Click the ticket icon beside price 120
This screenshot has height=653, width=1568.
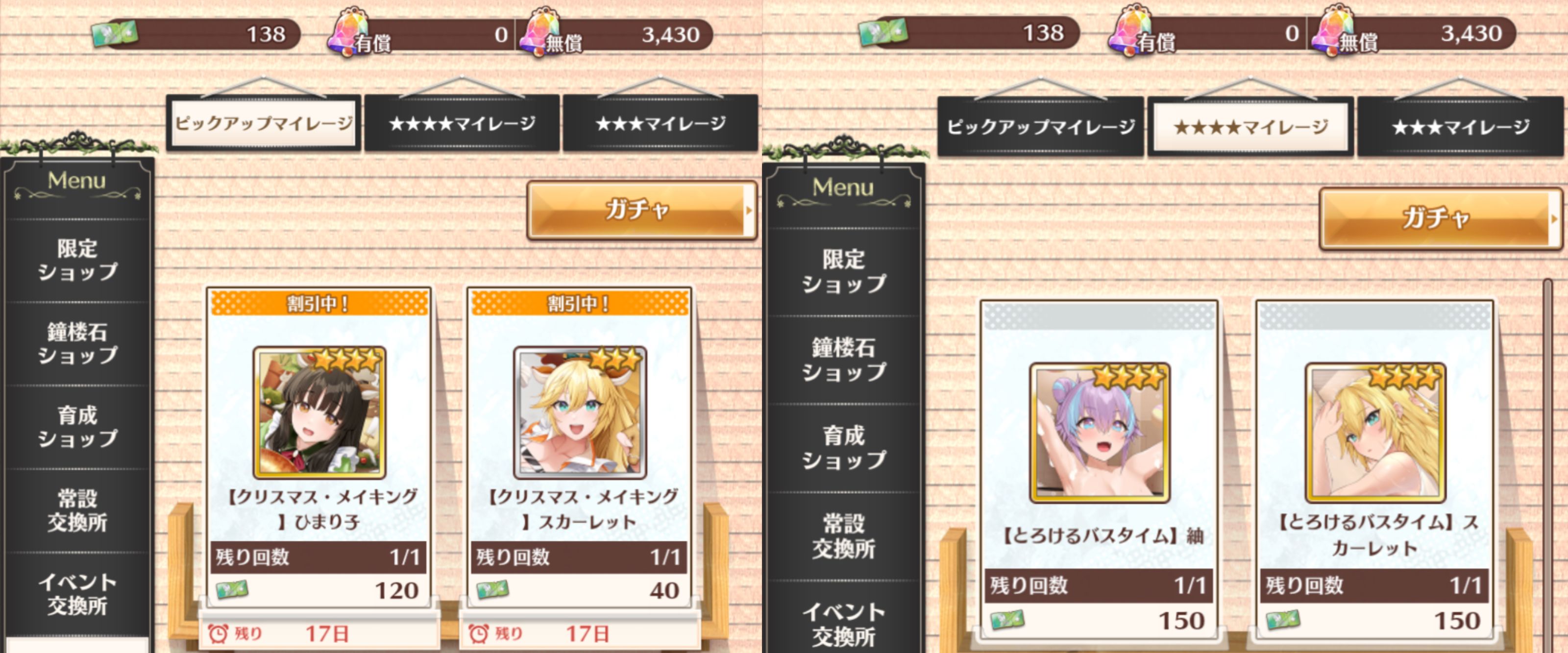(232, 589)
